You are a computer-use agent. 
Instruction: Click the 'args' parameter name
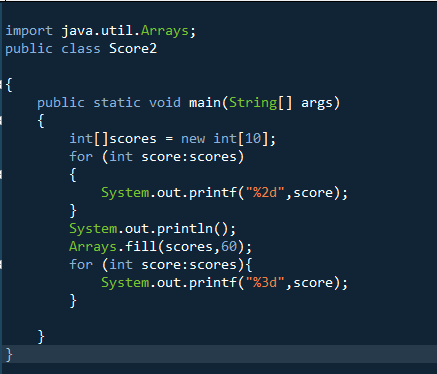click(x=317, y=104)
